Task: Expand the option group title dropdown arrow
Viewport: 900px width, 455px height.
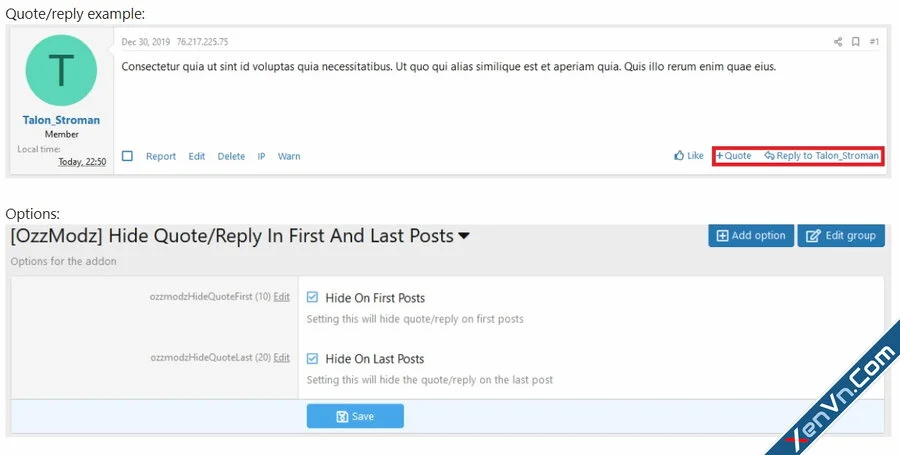Action: [464, 236]
